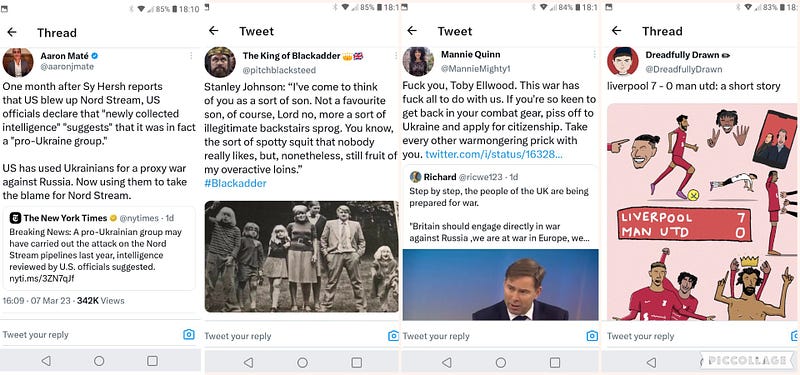Open more options for Aaron Maté tweet
The image size is (800, 375).
[x=191, y=56]
